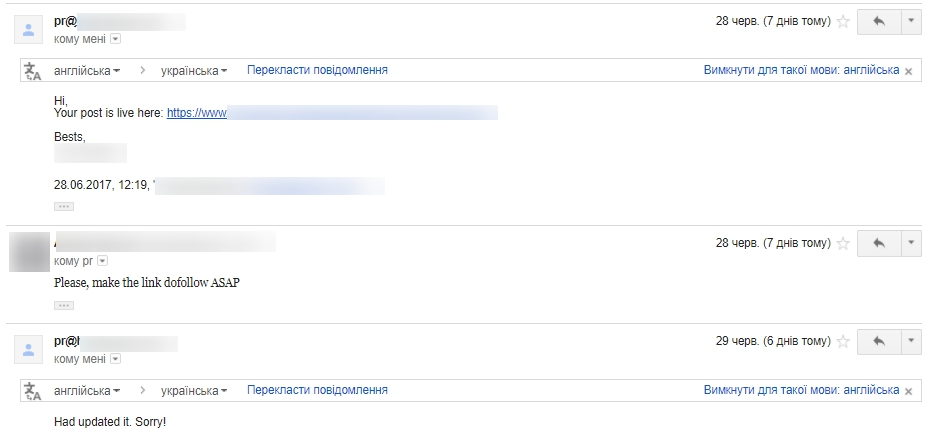Reply to the 29 черв. message
936x434 pixels.
click(x=879, y=342)
